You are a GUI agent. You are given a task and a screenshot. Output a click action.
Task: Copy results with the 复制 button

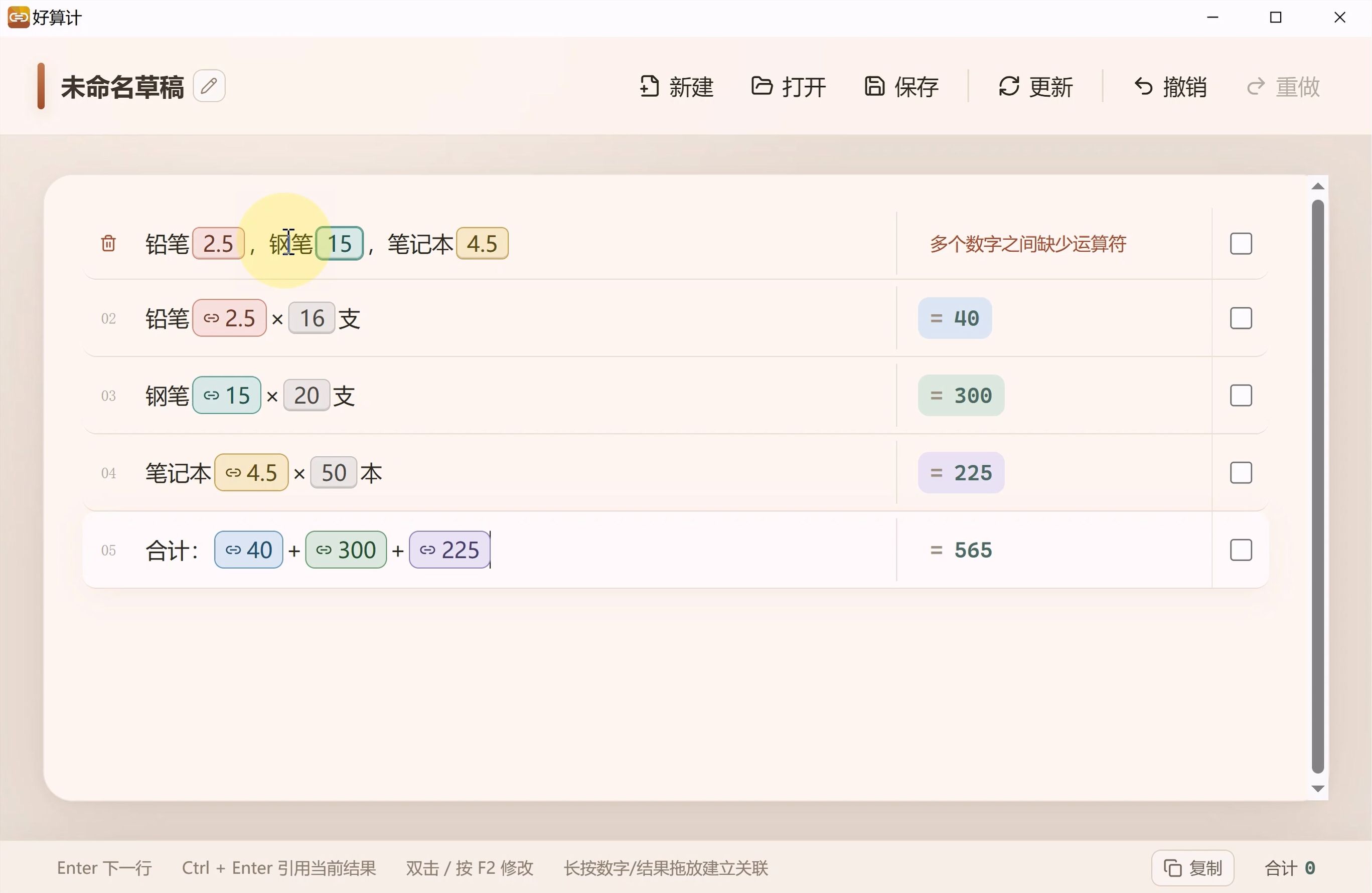click(1193, 867)
